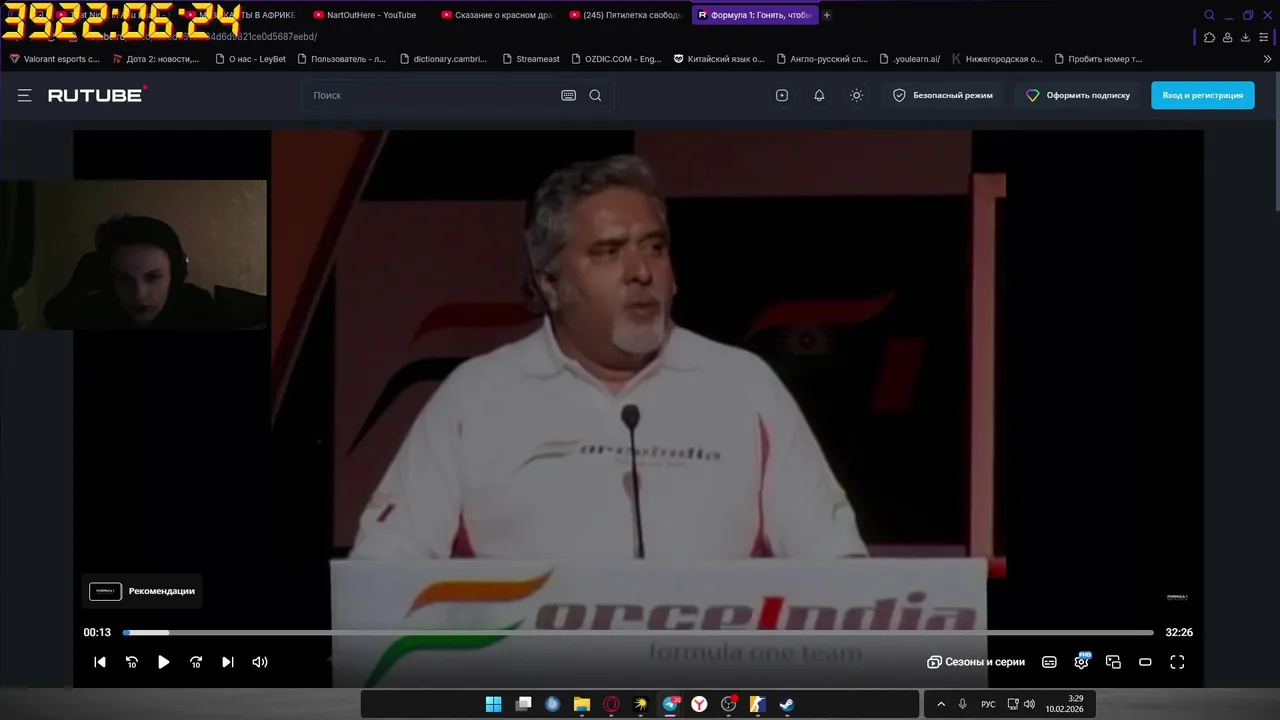Open О нас - LeyBet bookmark
Screen dimensions: 1280x720
coord(250,59)
